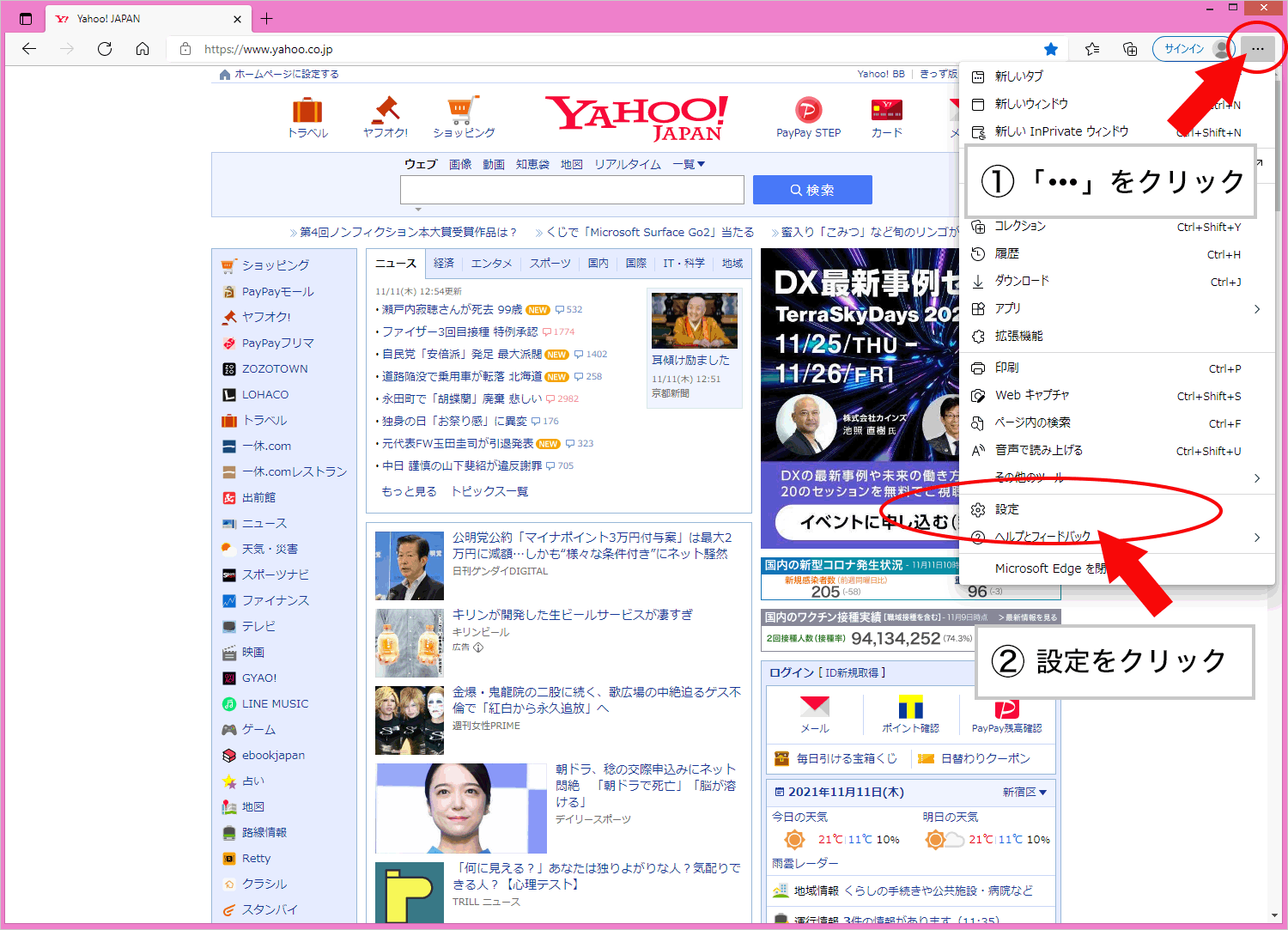This screenshot has width=1288, height=930.
Task: Go to the browser home page icon
Action: click(143, 49)
